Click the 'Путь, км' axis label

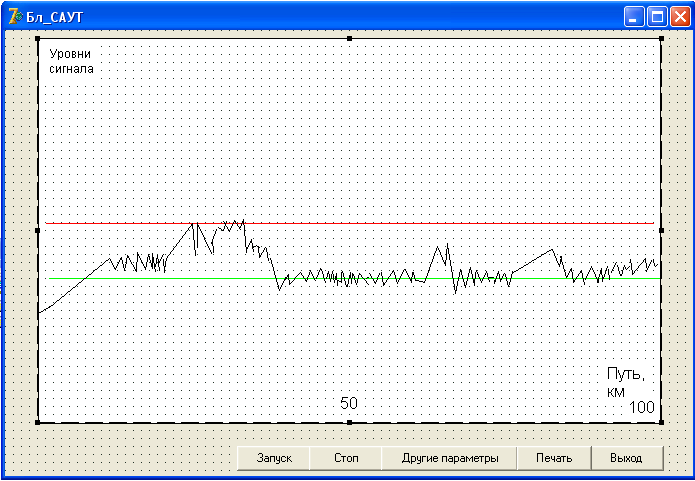click(625, 382)
